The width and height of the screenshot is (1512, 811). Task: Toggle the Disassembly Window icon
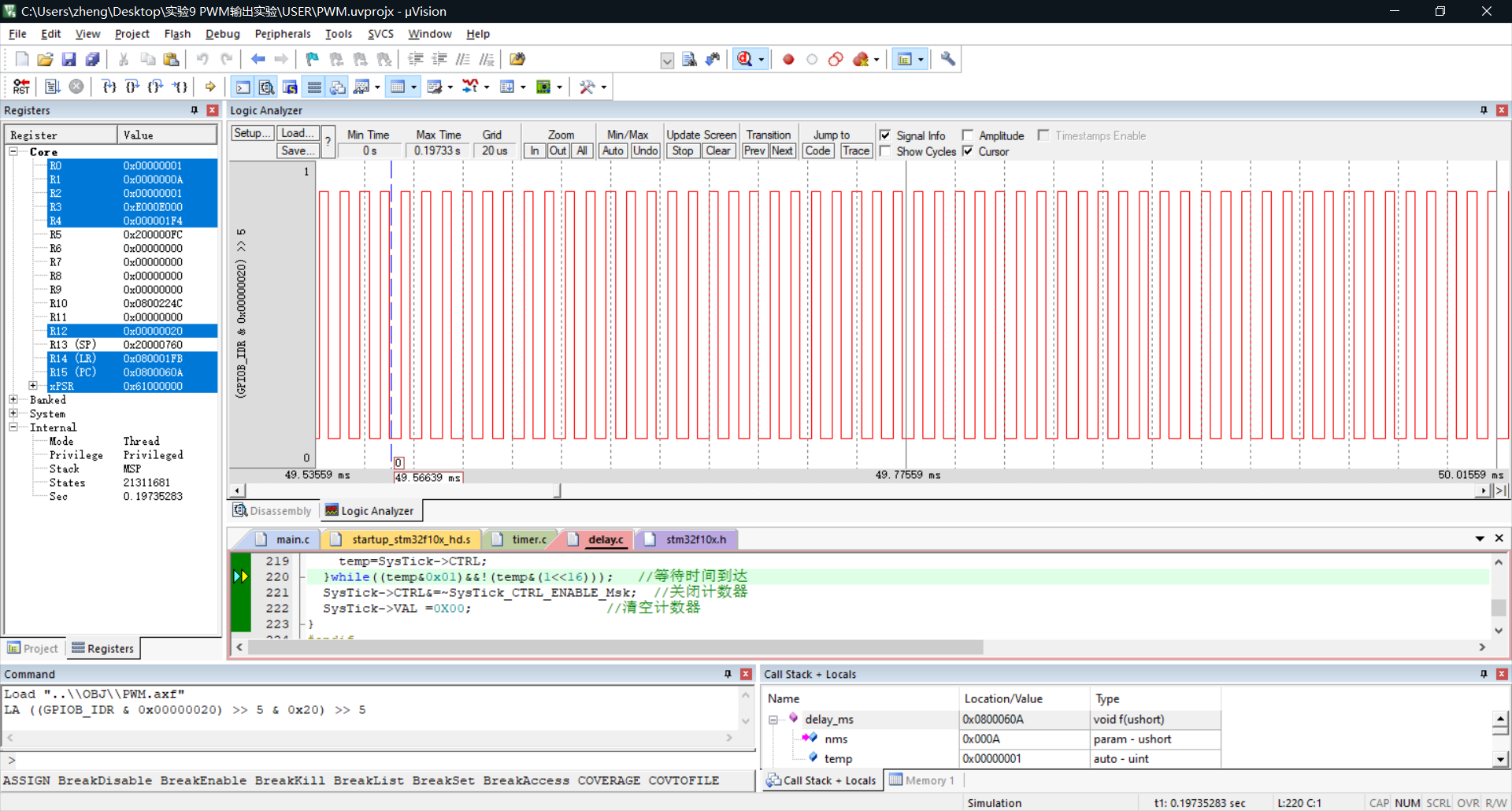coord(267,87)
